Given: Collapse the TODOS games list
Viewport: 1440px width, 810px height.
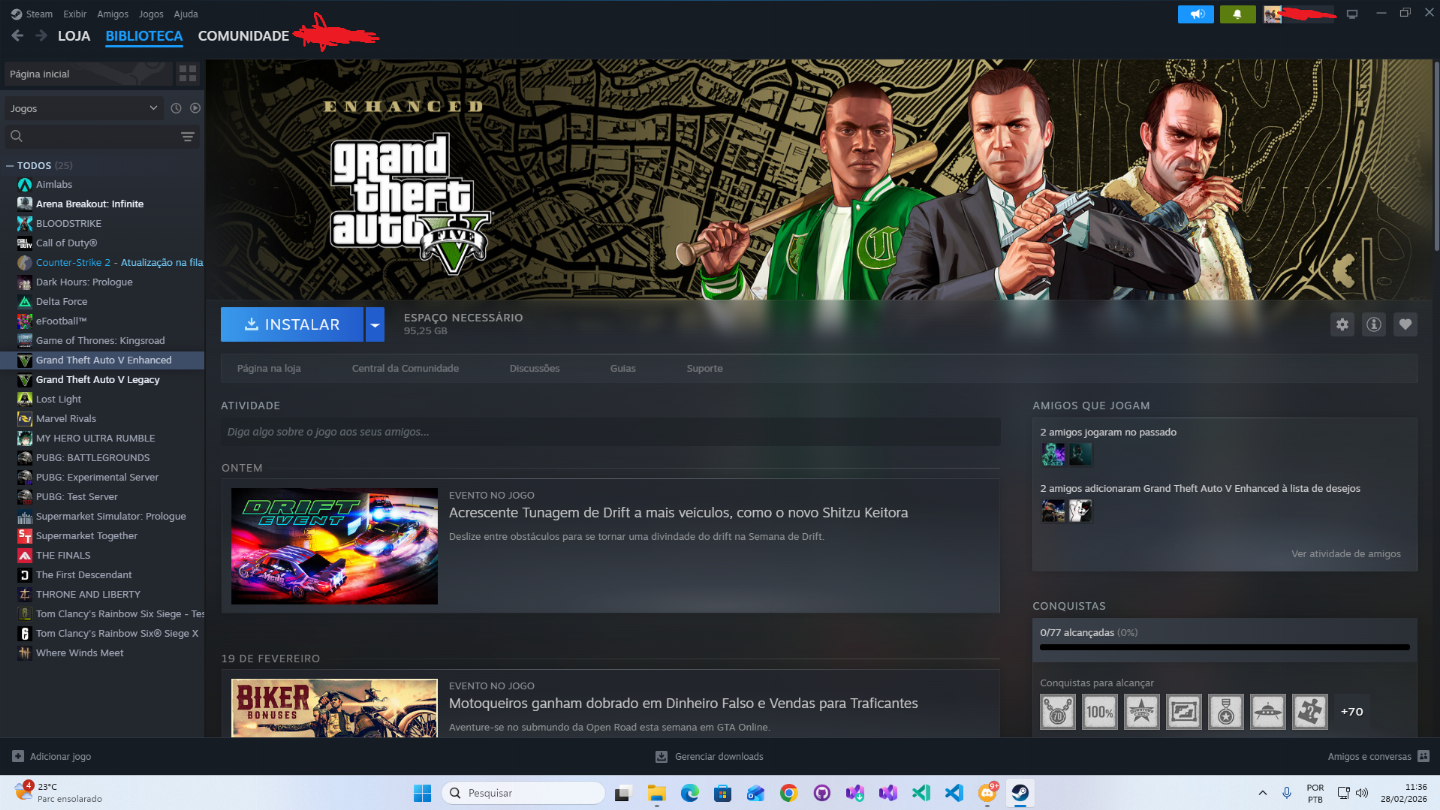Looking at the screenshot, I should (x=10, y=165).
